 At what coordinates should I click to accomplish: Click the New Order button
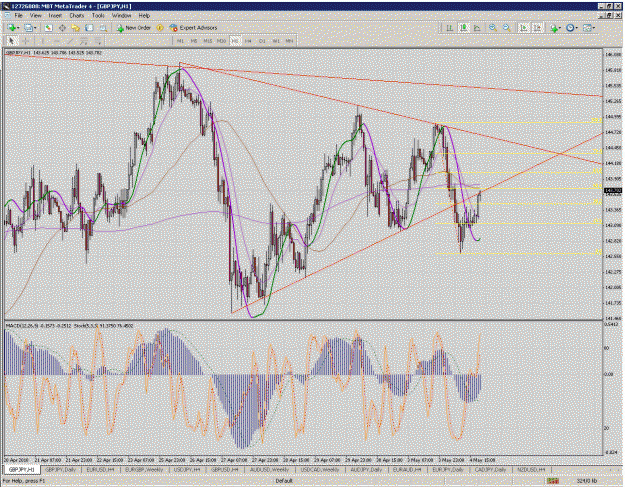tap(134, 27)
